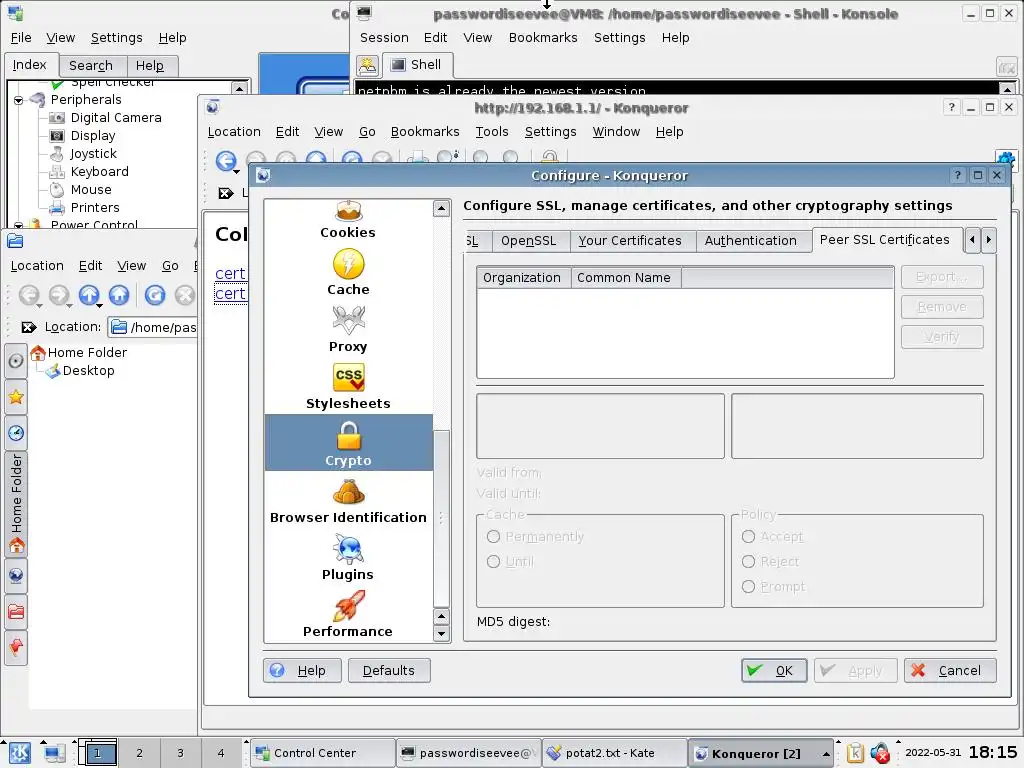Choose the Accept policy option

748,536
